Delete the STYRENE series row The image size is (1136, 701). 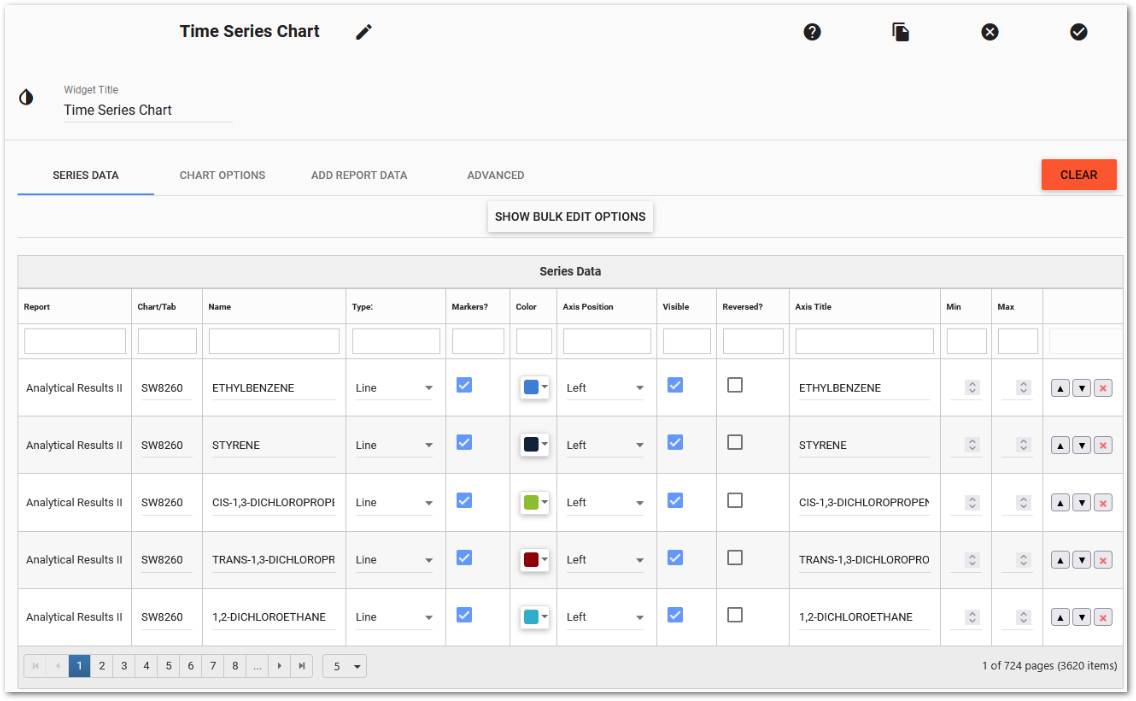tap(1103, 445)
